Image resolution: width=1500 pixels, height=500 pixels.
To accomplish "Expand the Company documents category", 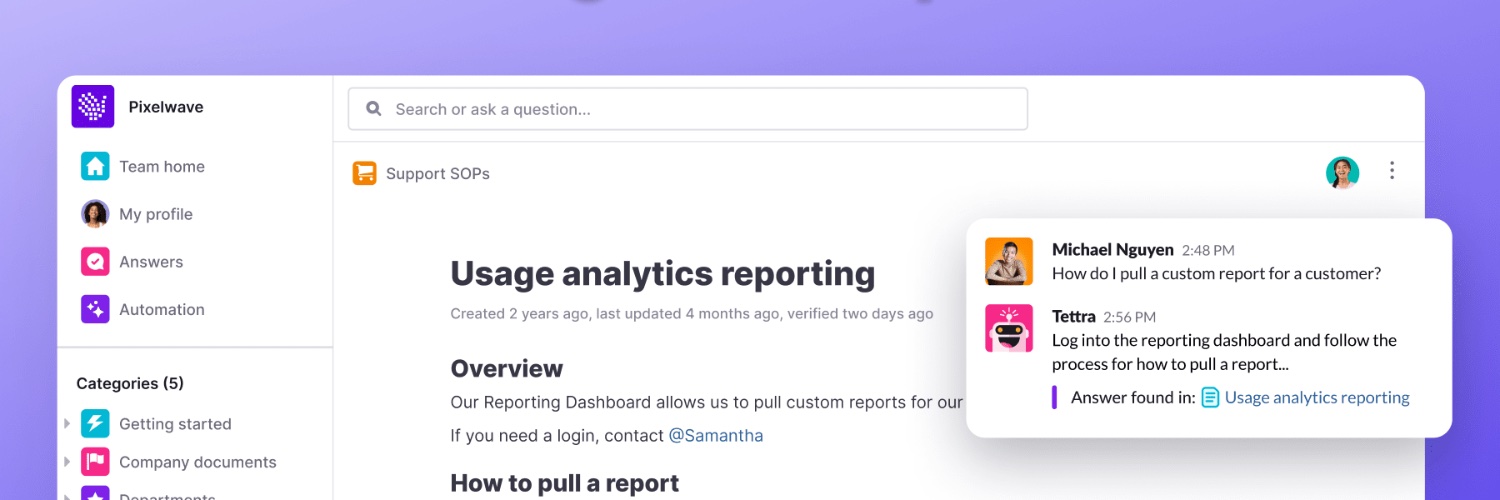I will (x=67, y=462).
